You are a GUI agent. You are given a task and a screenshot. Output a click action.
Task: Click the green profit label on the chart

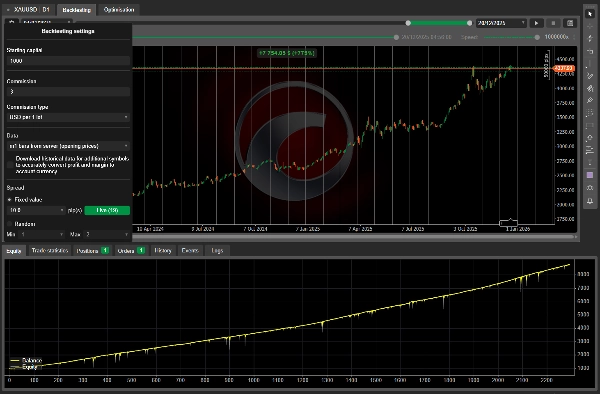click(287, 53)
